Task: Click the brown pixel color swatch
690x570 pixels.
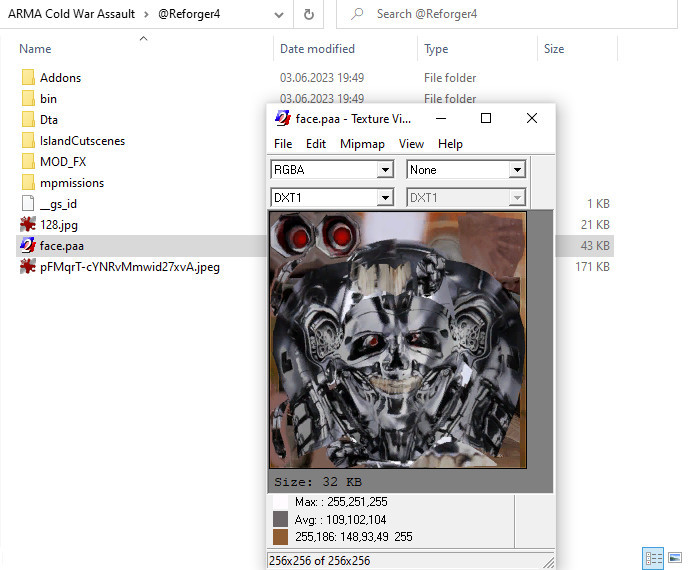Action: tap(280, 537)
